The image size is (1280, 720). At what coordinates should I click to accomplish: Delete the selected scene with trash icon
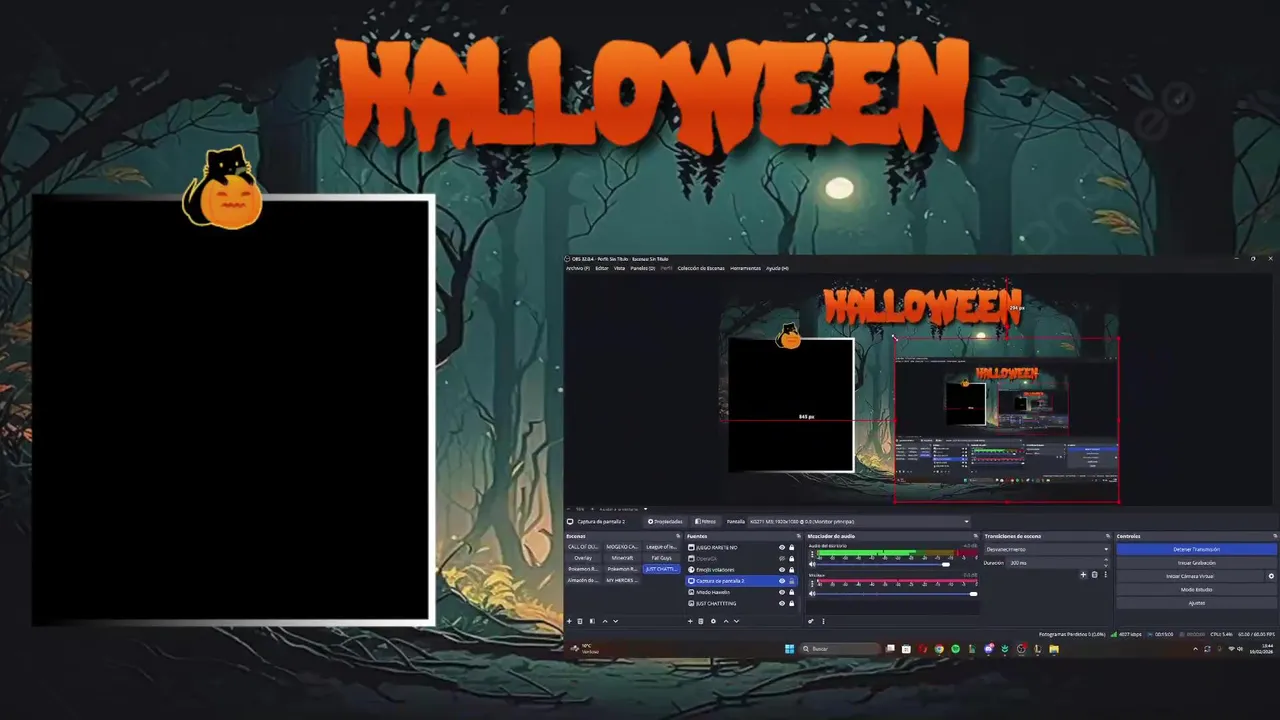coord(580,621)
